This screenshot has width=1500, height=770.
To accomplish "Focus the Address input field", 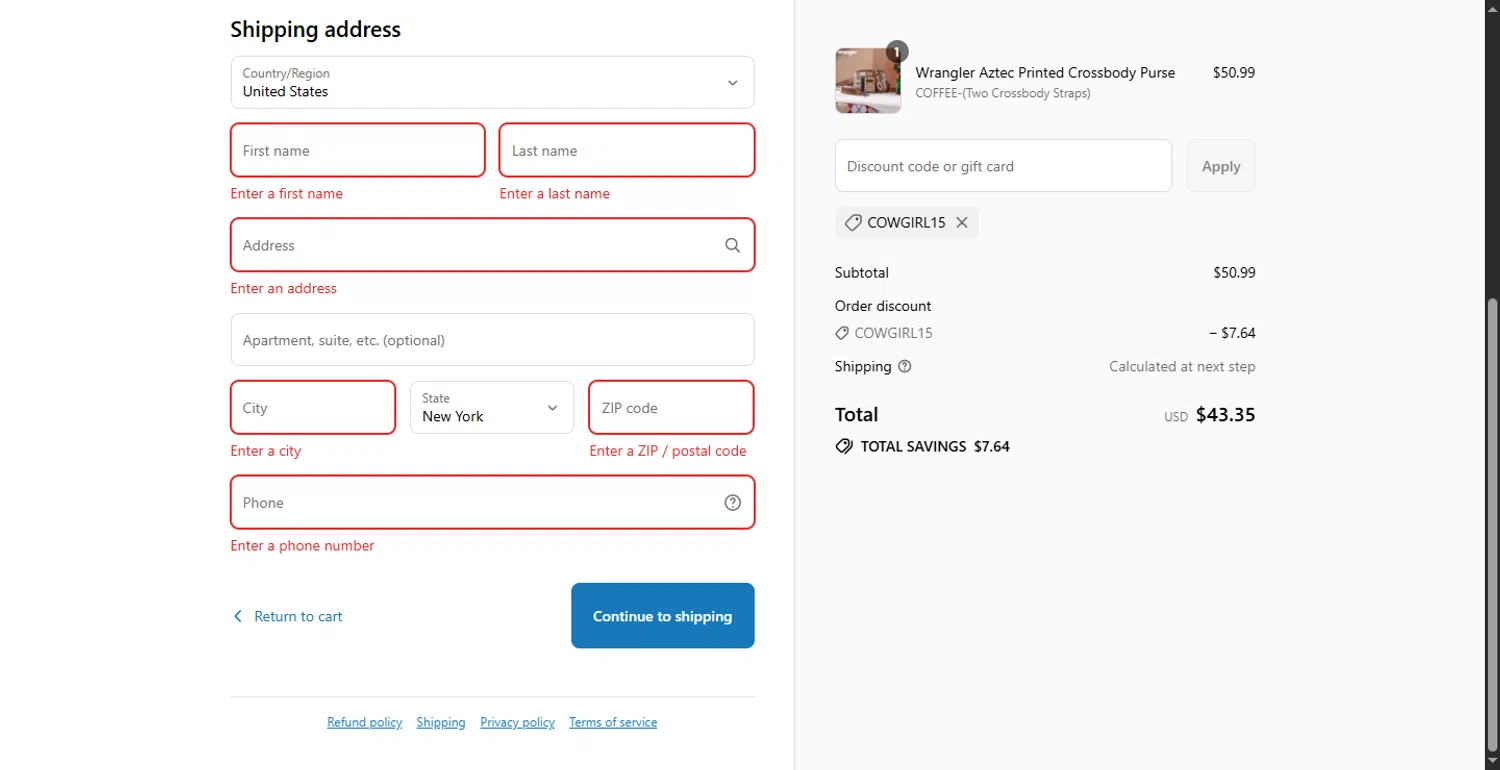I will point(492,245).
